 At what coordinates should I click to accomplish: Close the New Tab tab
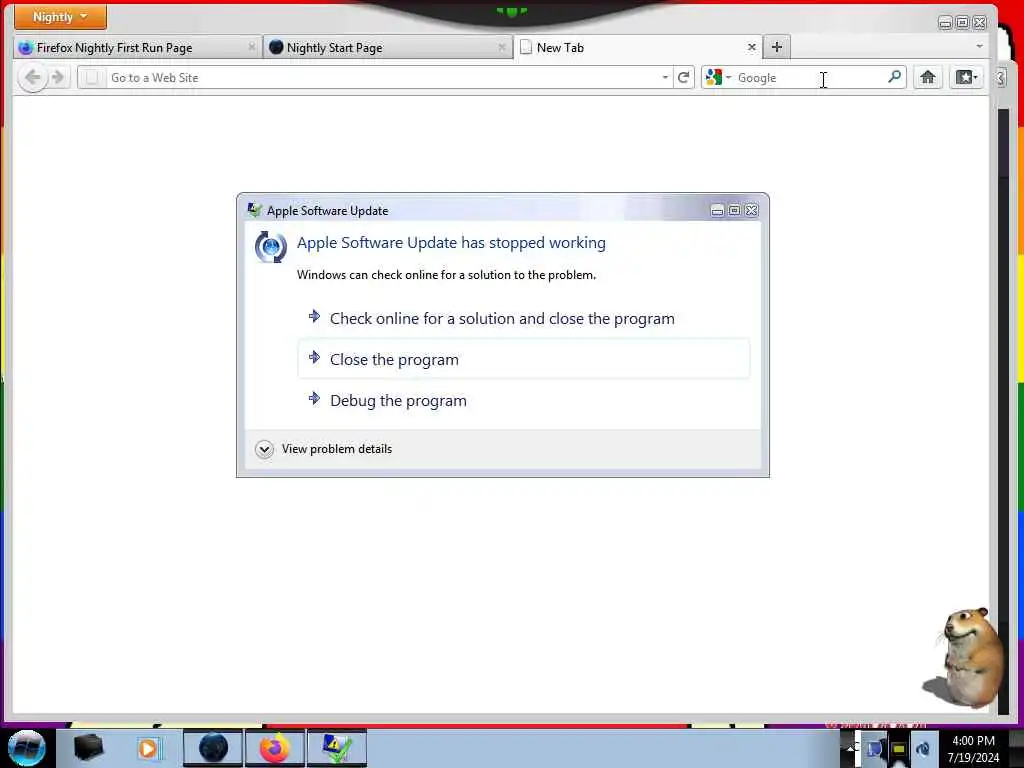pyautogui.click(x=752, y=47)
